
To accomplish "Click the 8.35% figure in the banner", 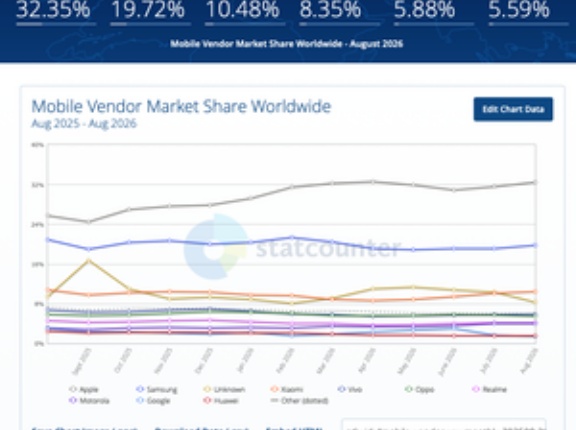I will pyautogui.click(x=330, y=9).
